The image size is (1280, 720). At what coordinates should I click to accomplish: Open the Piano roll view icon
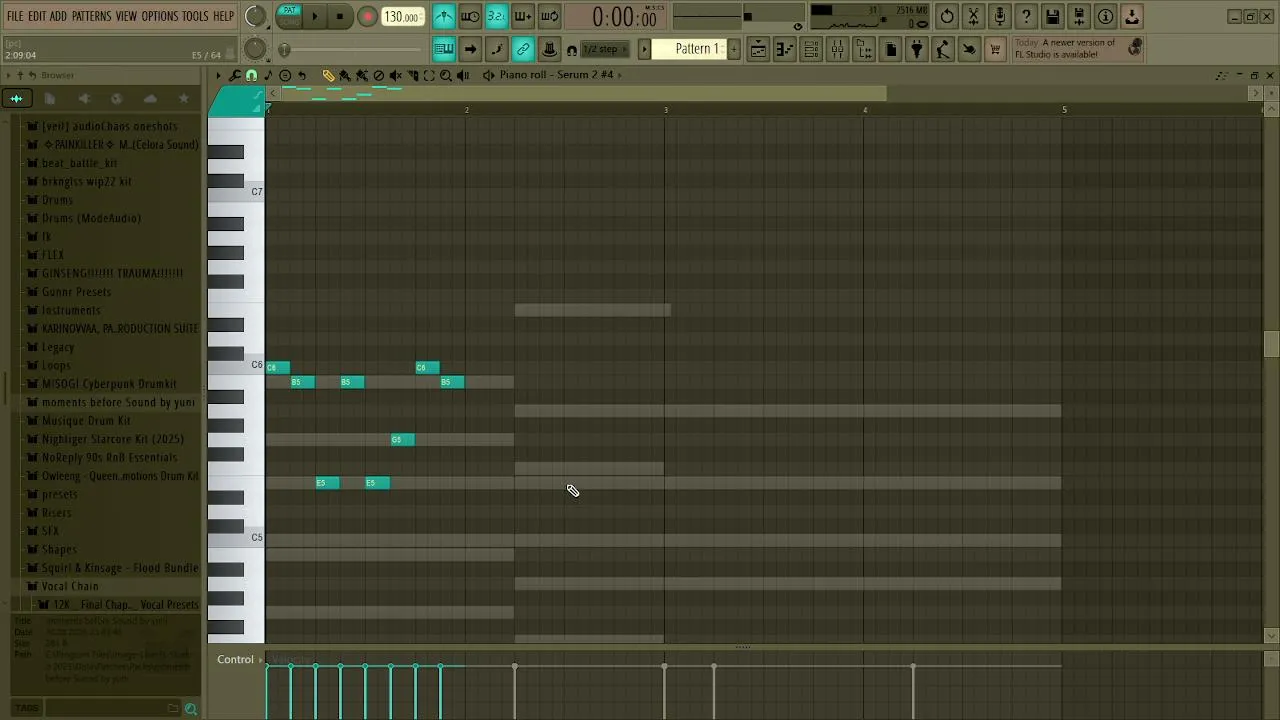(785, 49)
